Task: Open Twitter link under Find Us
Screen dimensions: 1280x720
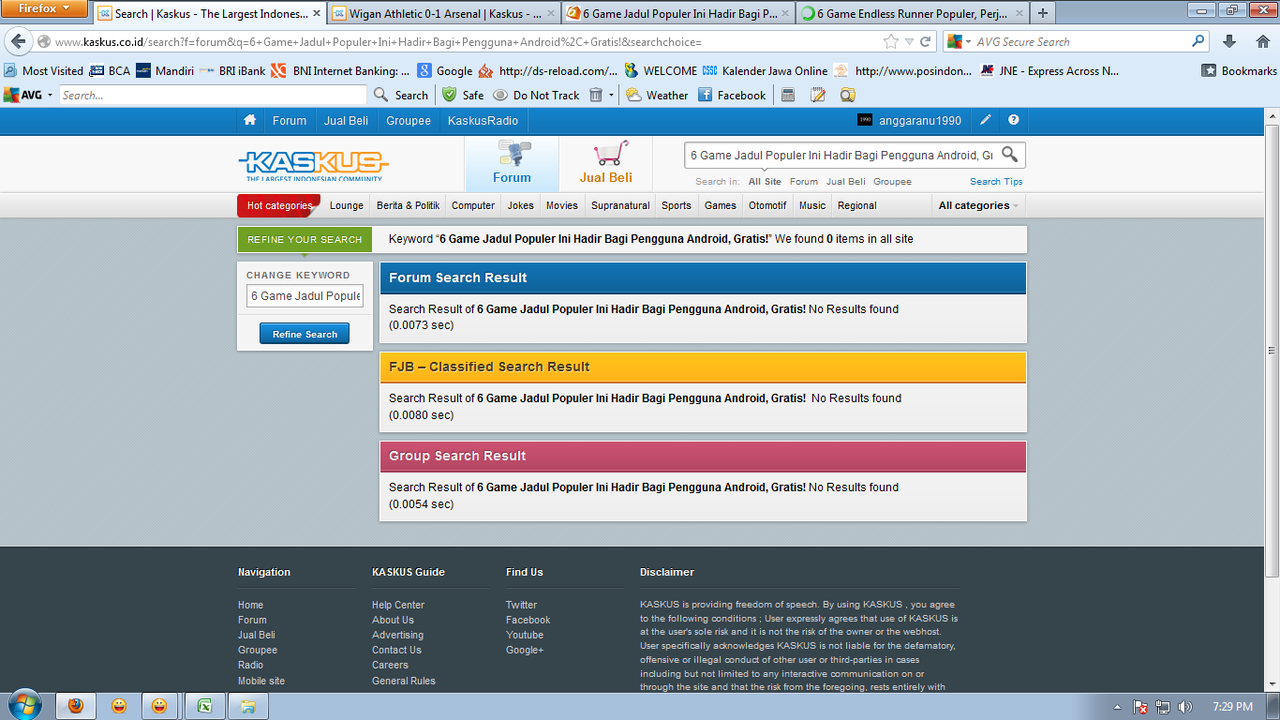Action: tap(521, 605)
